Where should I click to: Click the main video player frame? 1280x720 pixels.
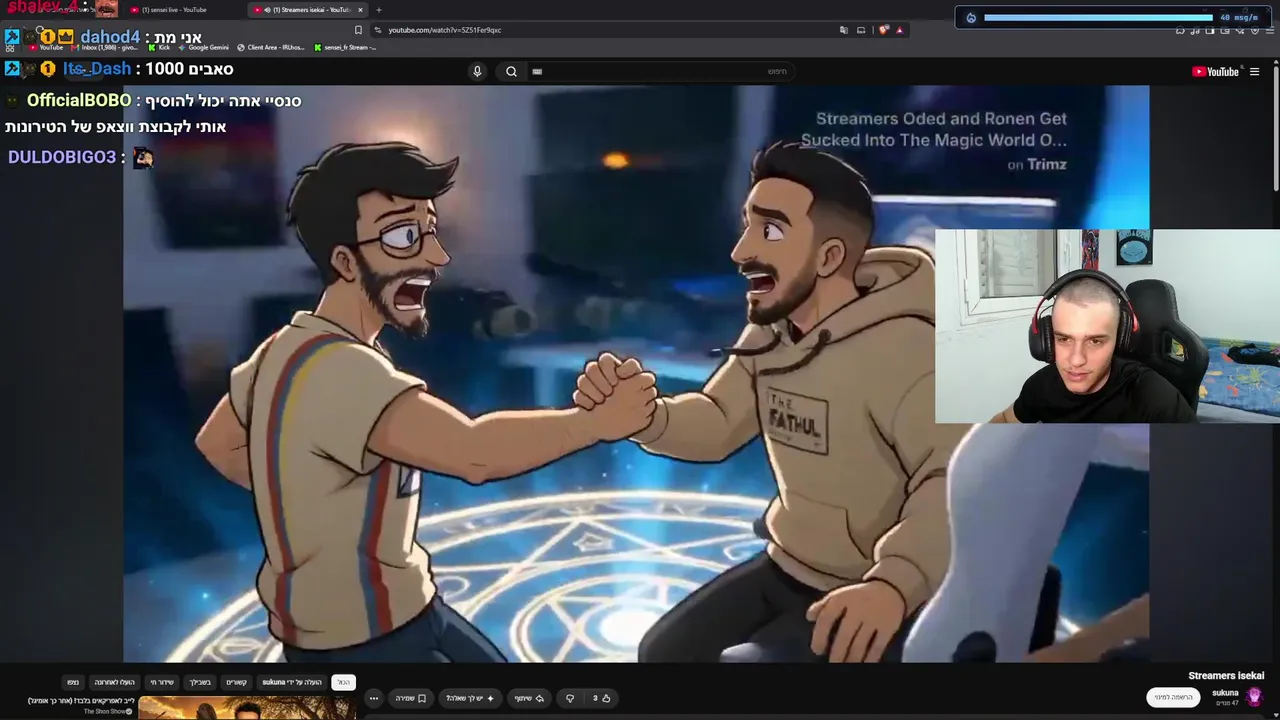[x=636, y=373]
